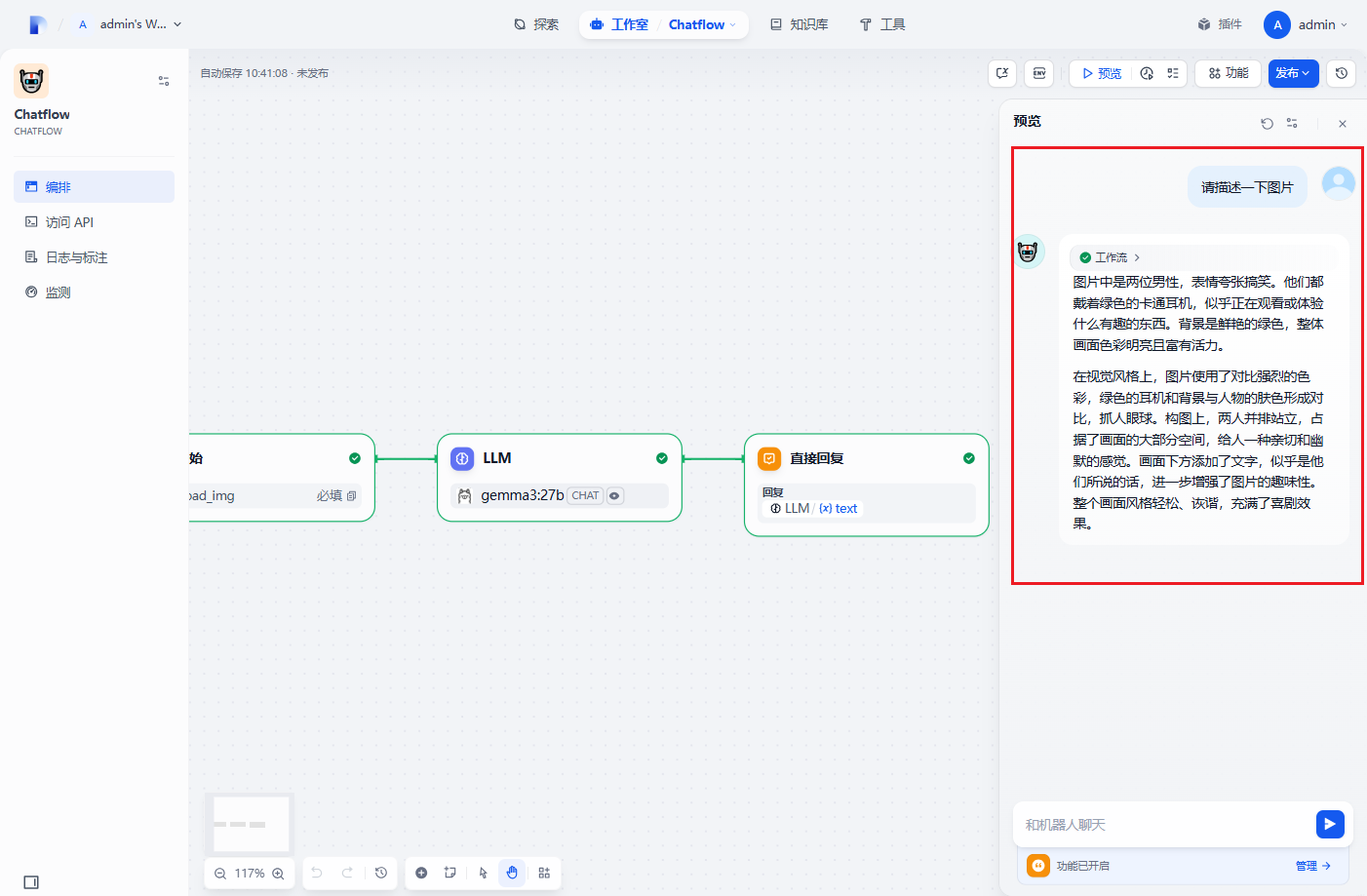This screenshot has width=1367, height=896.
Task: Switch to hand pan mode
Action: [512, 873]
